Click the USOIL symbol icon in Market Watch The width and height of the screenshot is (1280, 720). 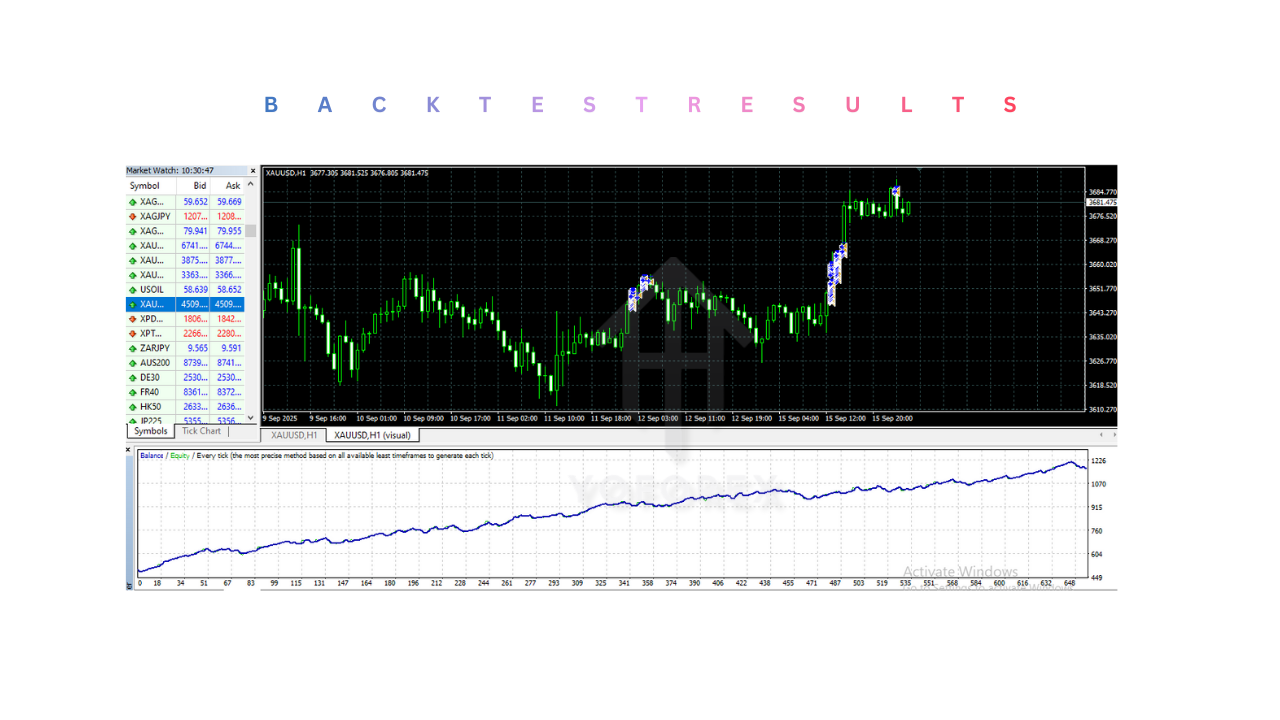point(133,289)
